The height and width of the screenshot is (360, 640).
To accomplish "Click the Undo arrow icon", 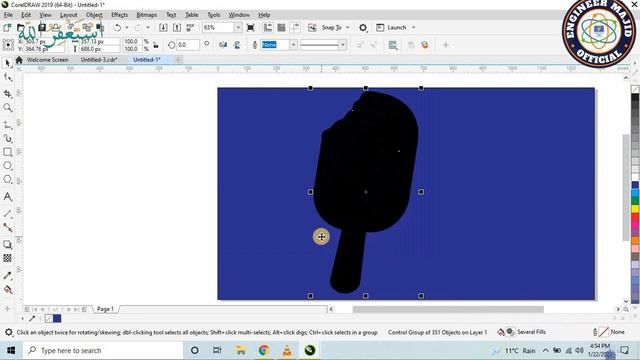I will 118,27.
